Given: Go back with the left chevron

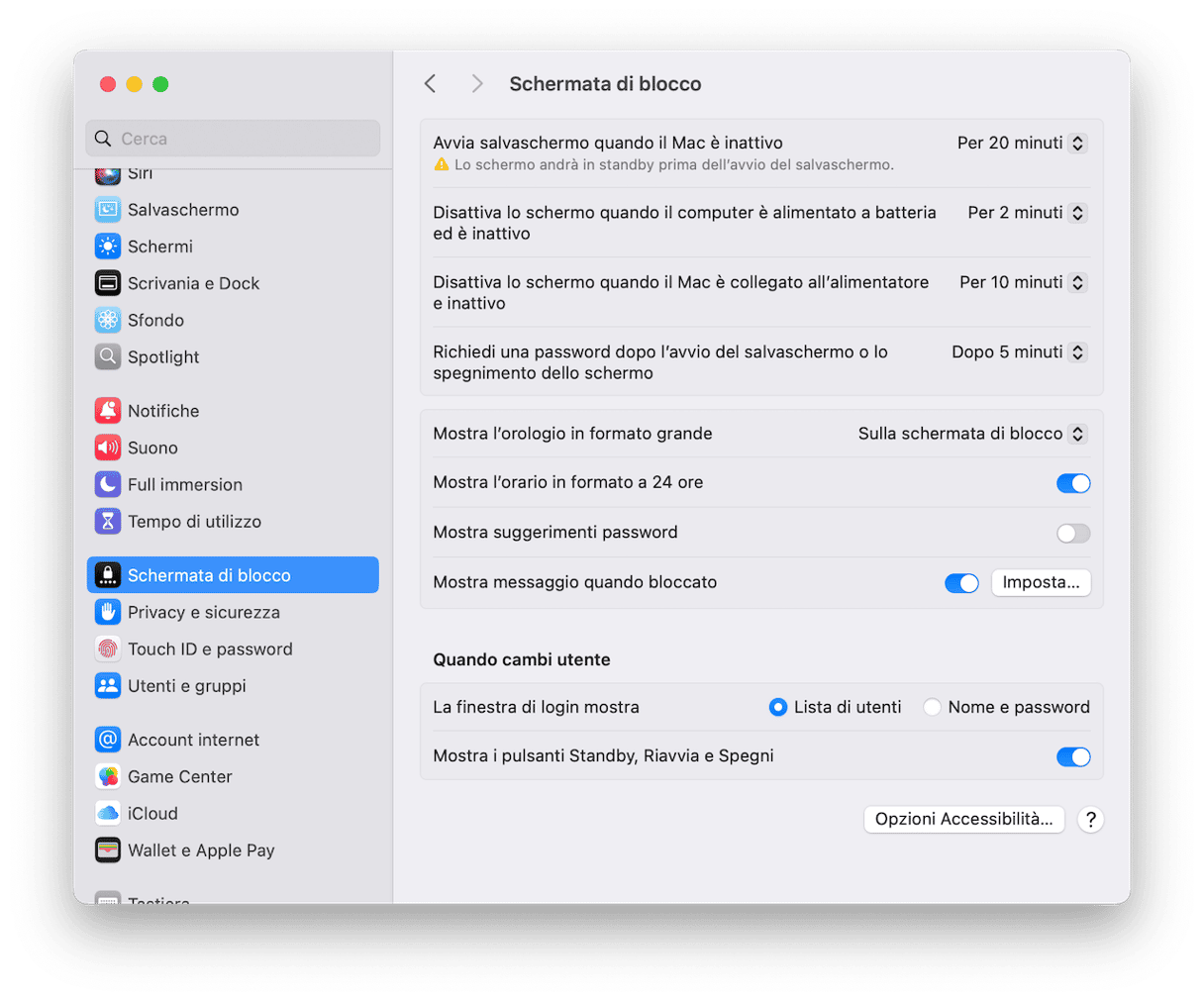Looking at the screenshot, I should [x=430, y=84].
